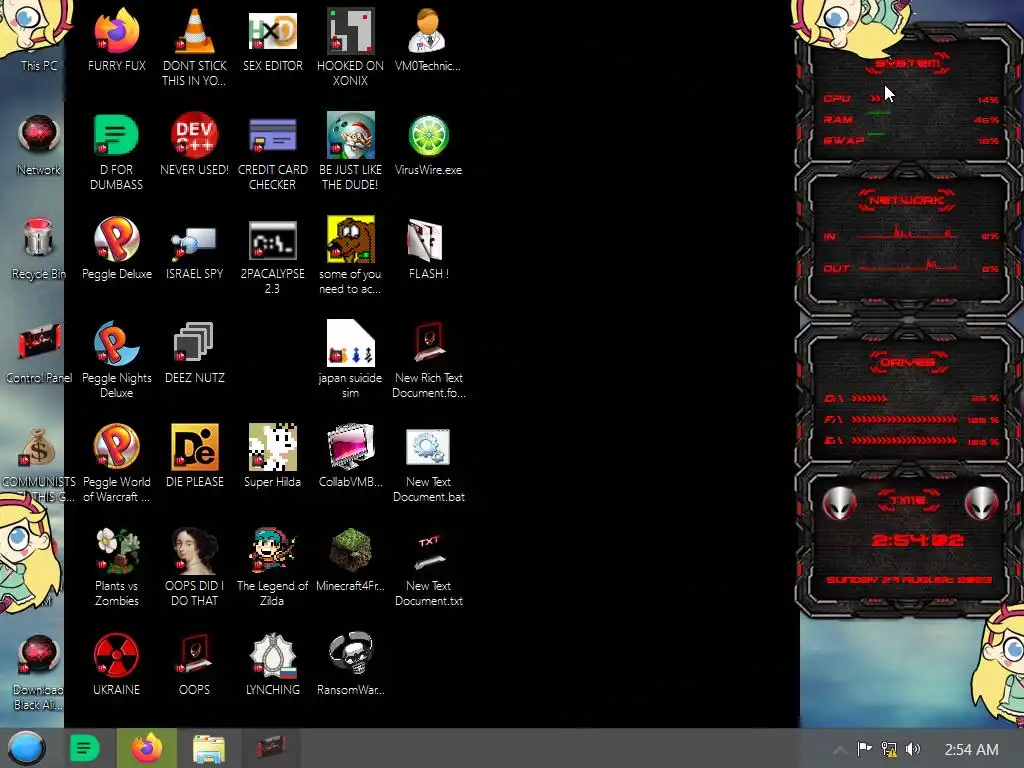Select the CREDIT CARD CHECKER icon
This screenshot has width=1024, height=768.
pos(272,152)
